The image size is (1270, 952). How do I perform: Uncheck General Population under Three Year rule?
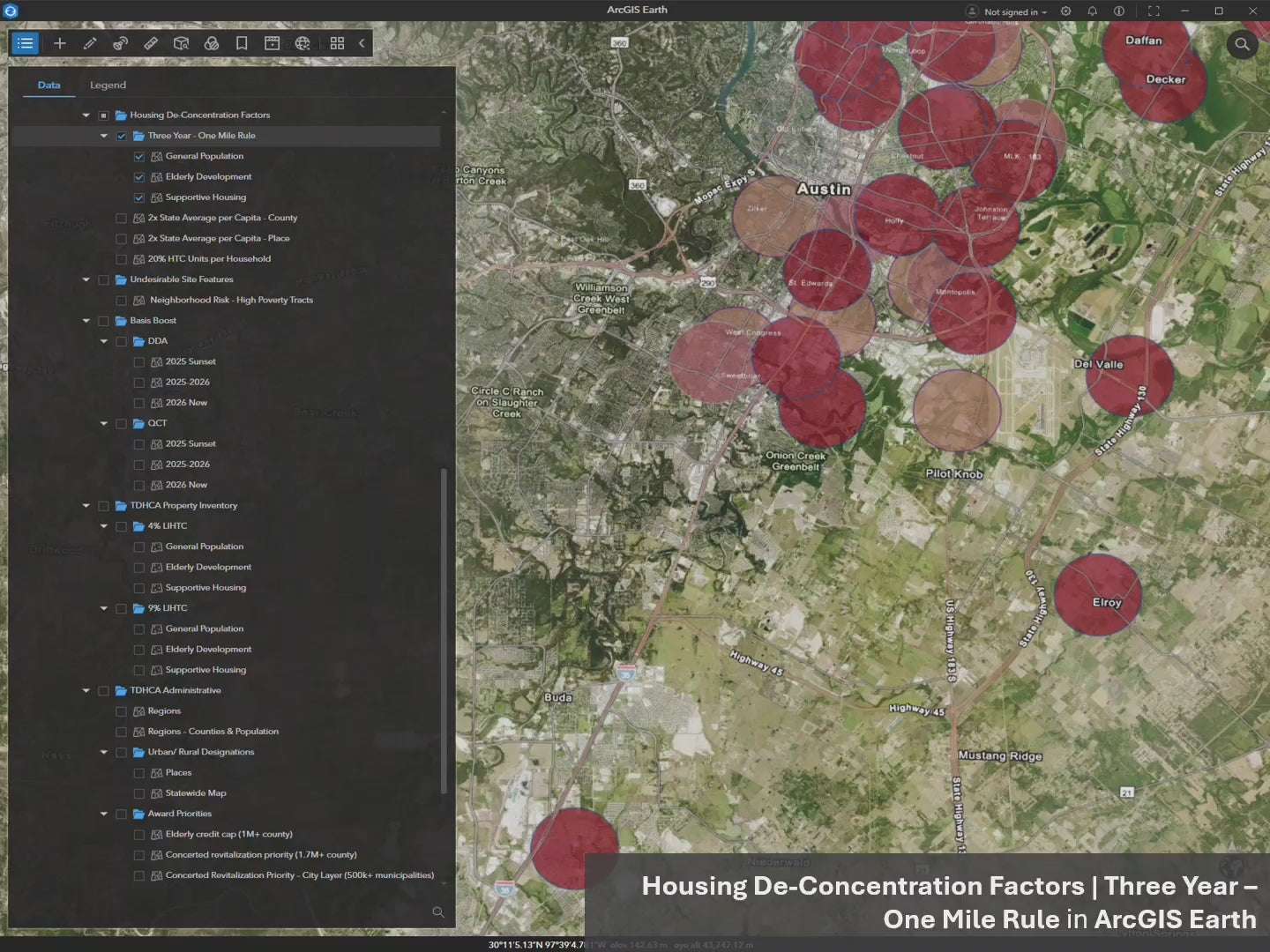pos(139,156)
